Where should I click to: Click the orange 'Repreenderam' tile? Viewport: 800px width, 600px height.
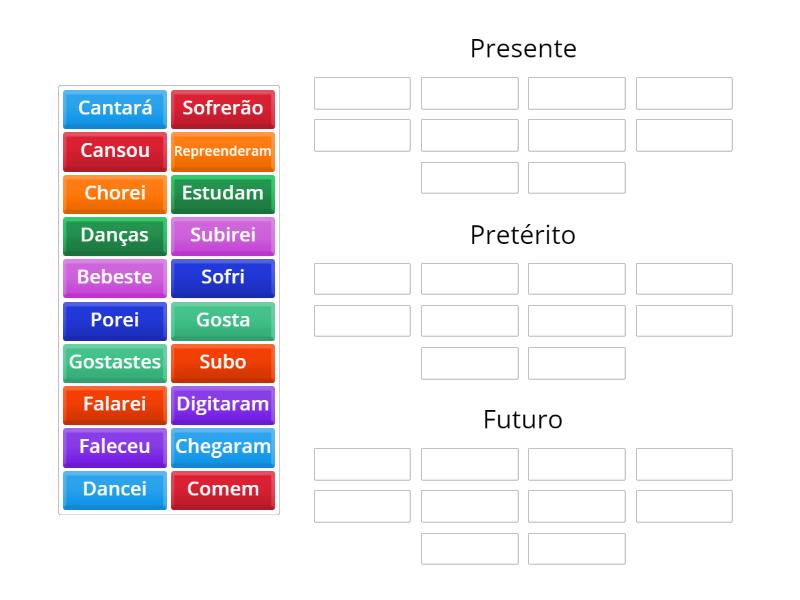(x=222, y=151)
